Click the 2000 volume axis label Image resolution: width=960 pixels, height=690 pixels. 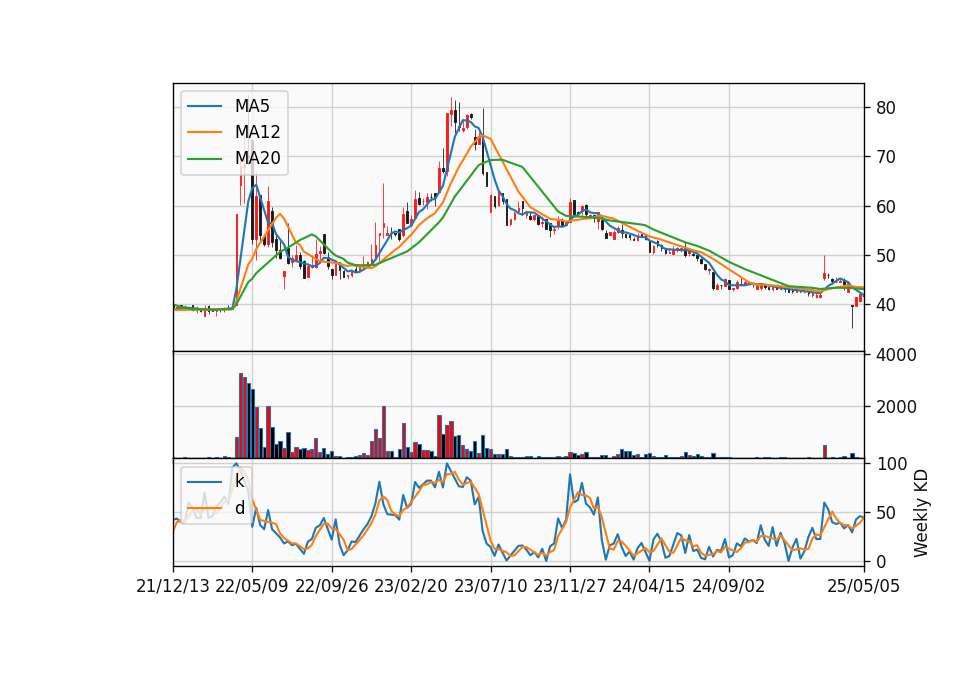coord(896,407)
